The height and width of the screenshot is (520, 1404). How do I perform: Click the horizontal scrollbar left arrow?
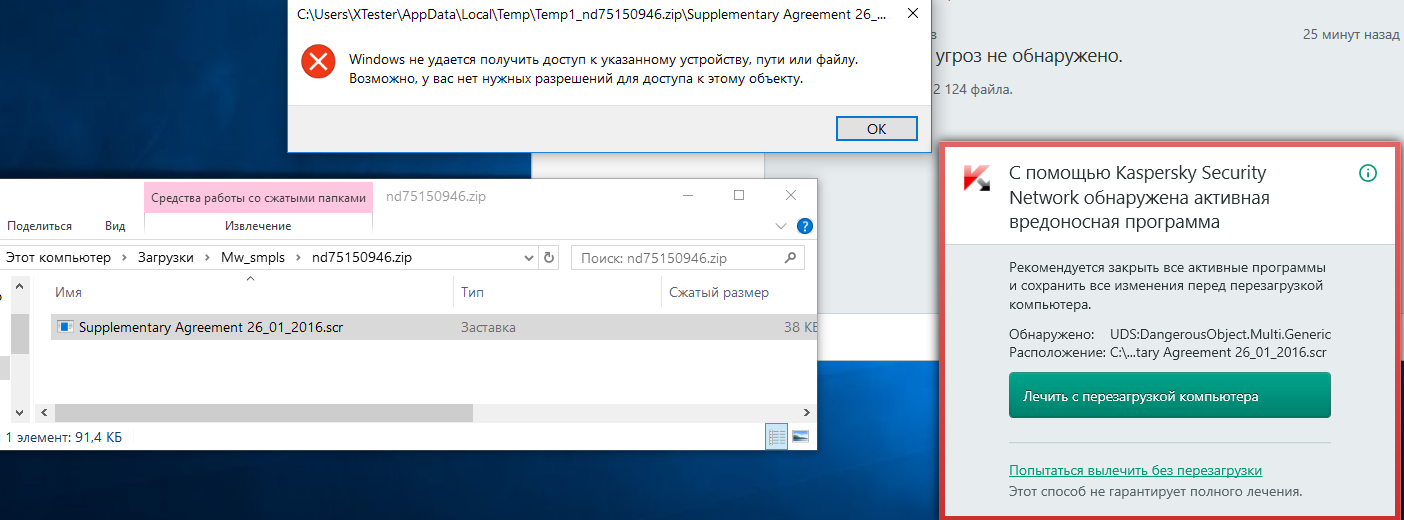(x=44, y=412)
